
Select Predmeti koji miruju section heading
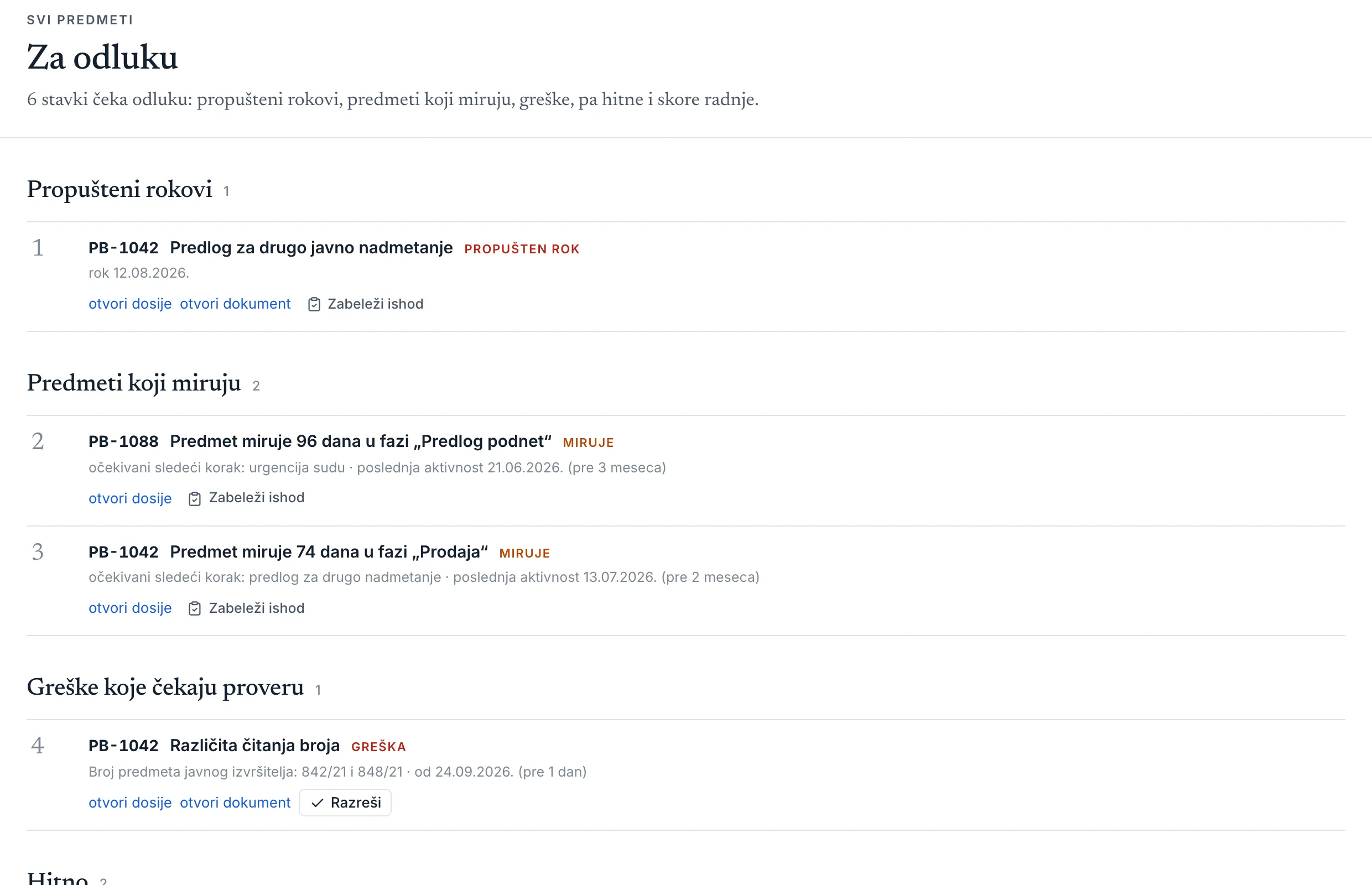click(x=134, y=383)
